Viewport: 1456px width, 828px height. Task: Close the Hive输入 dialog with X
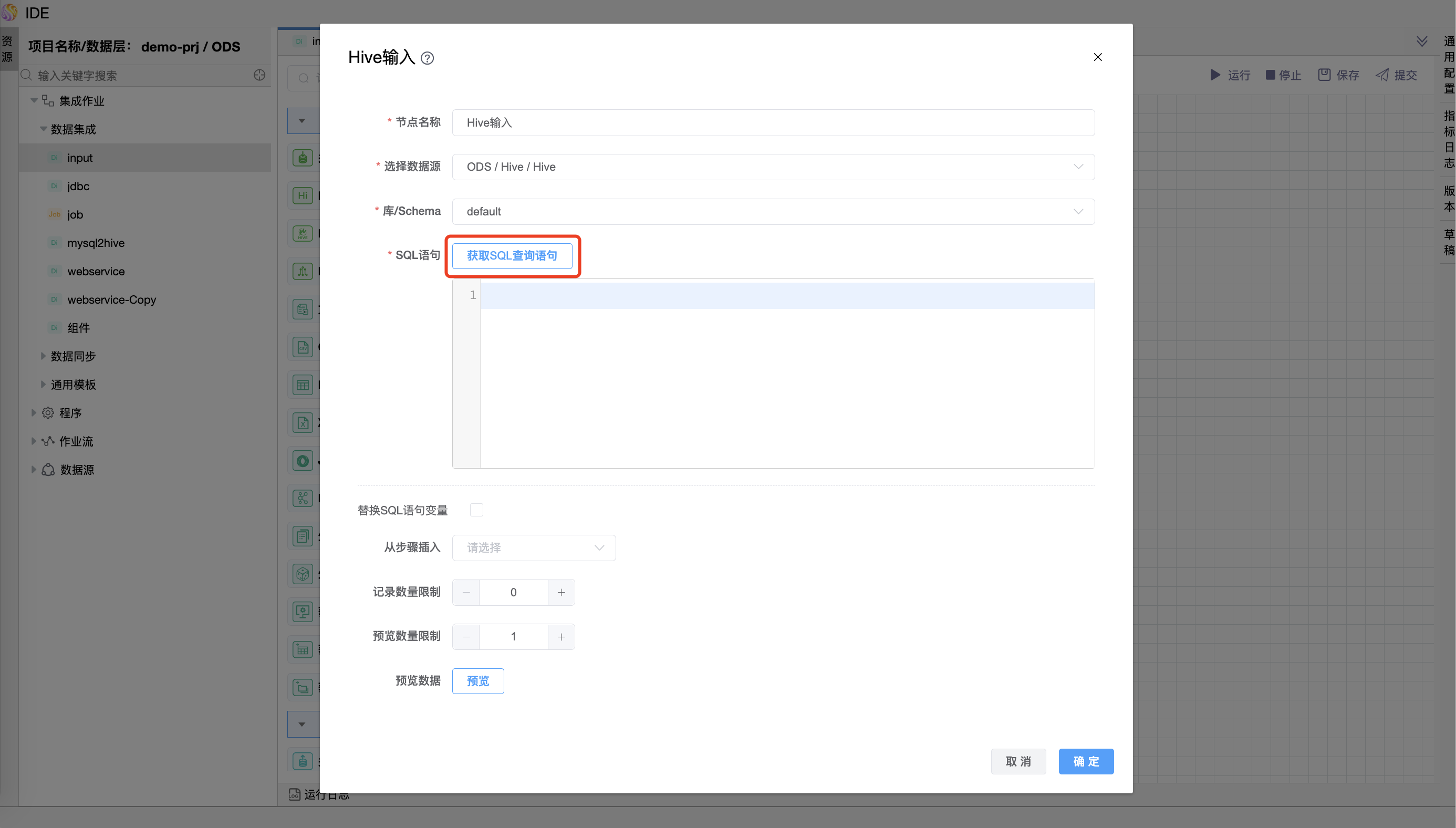click(x=1097, y=57)
